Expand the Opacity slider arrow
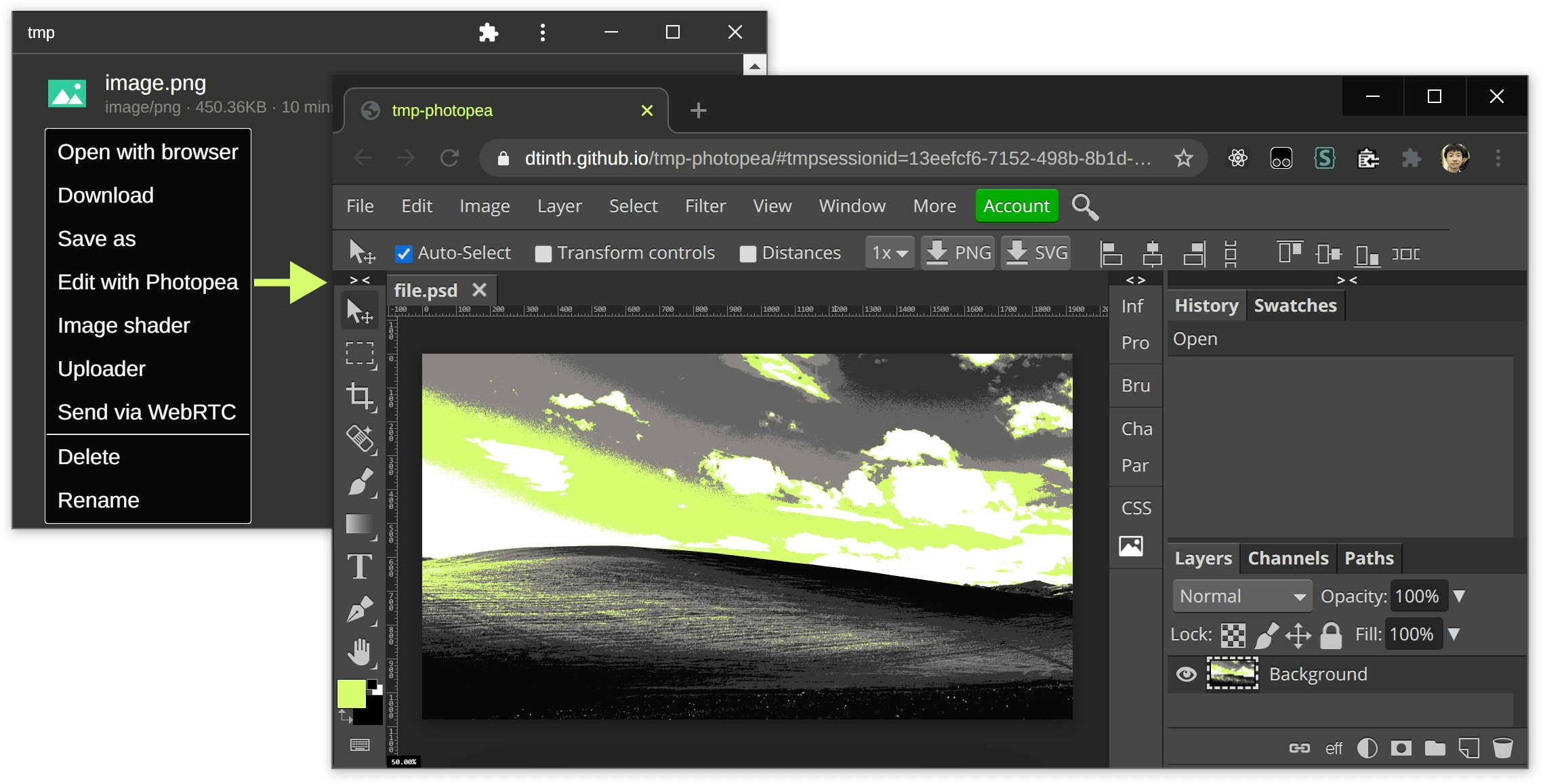This screenshot has width=1543, height=784. point(1460,596)
